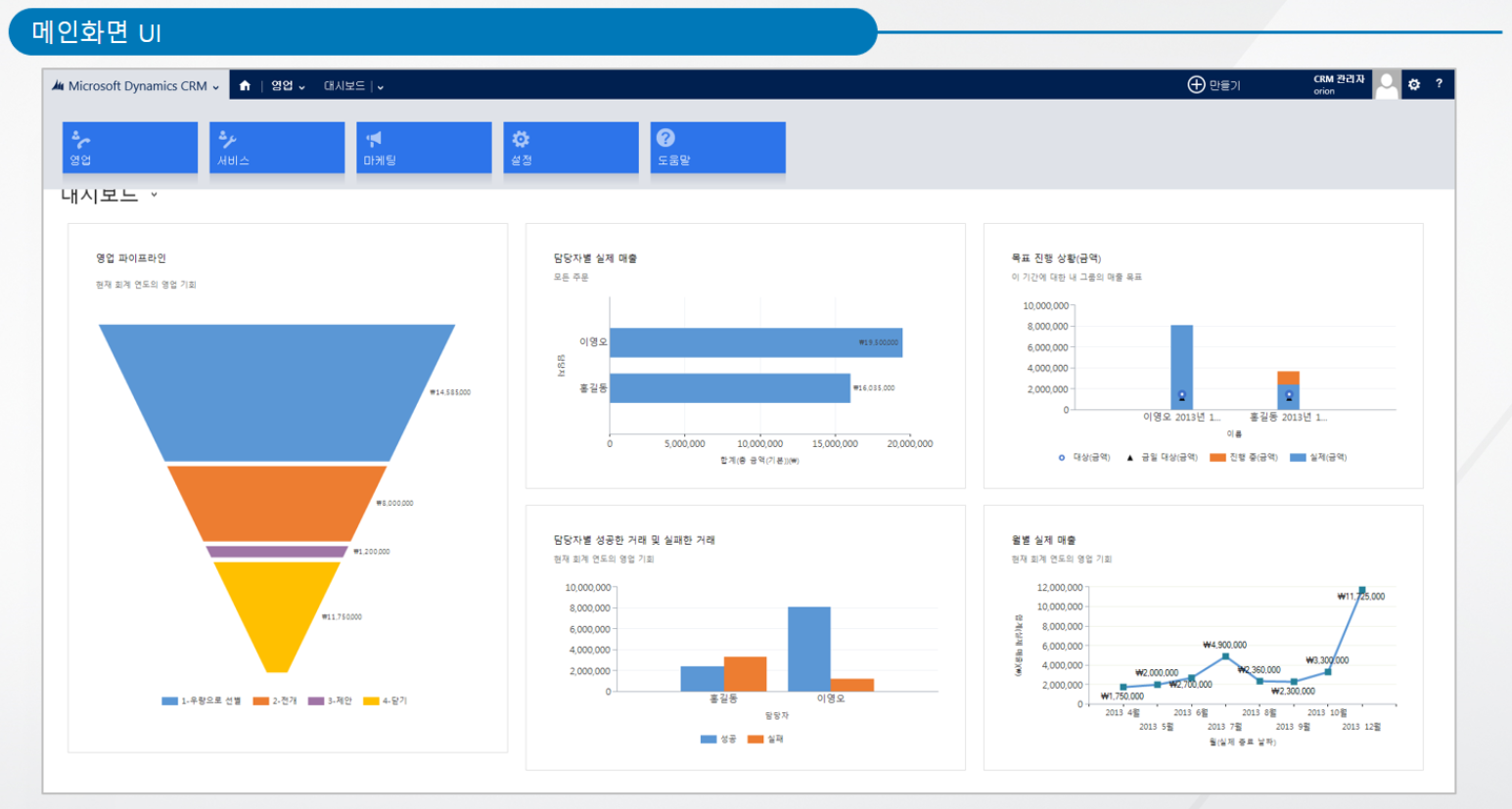1512x809 pixels.
Task: Open the 서비스 tile
Action: point(277,148)
